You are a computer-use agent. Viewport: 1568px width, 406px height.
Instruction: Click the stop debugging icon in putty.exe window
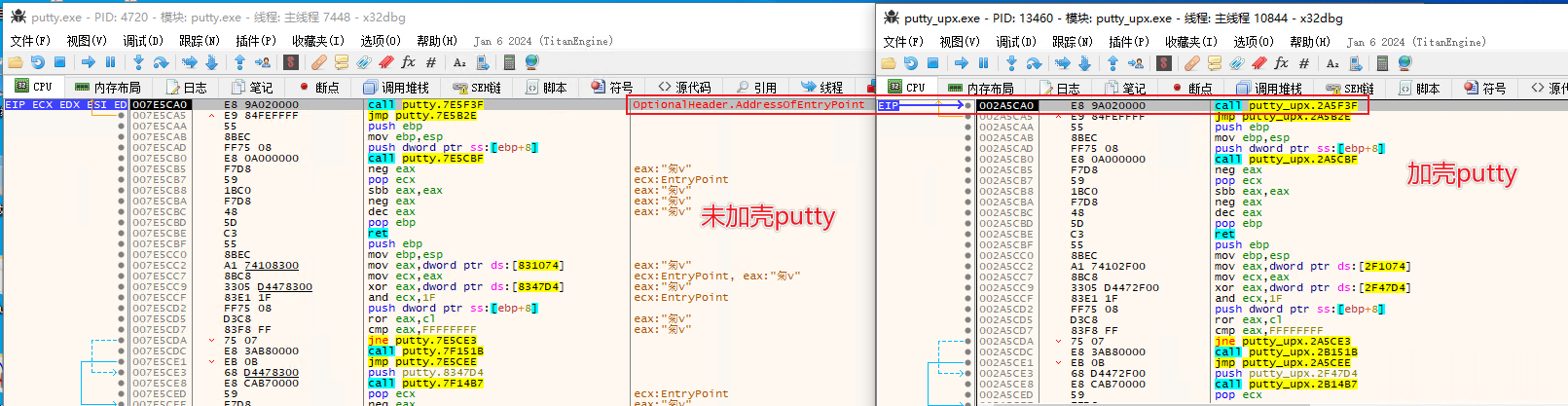(x=59, y=62)
